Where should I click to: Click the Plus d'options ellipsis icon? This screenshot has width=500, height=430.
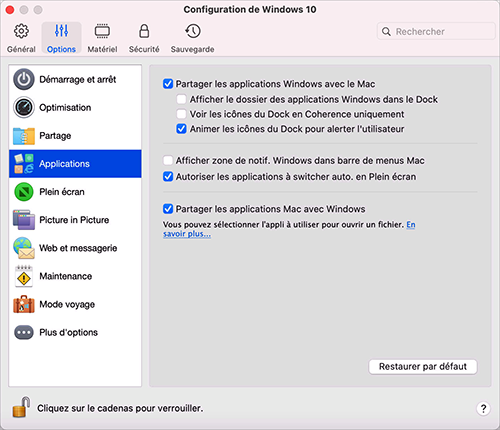[x=24, y=332]
